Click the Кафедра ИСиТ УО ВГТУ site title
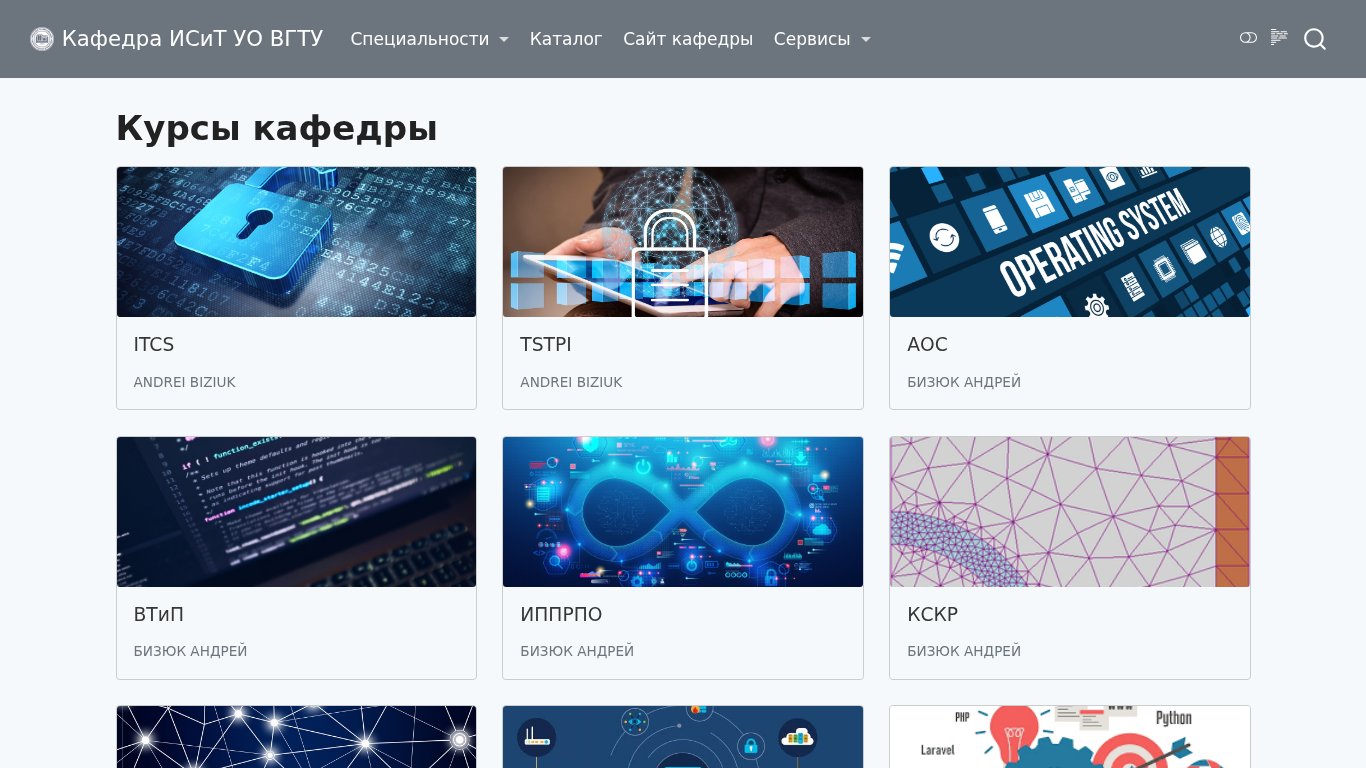 [x=192, y=39]
